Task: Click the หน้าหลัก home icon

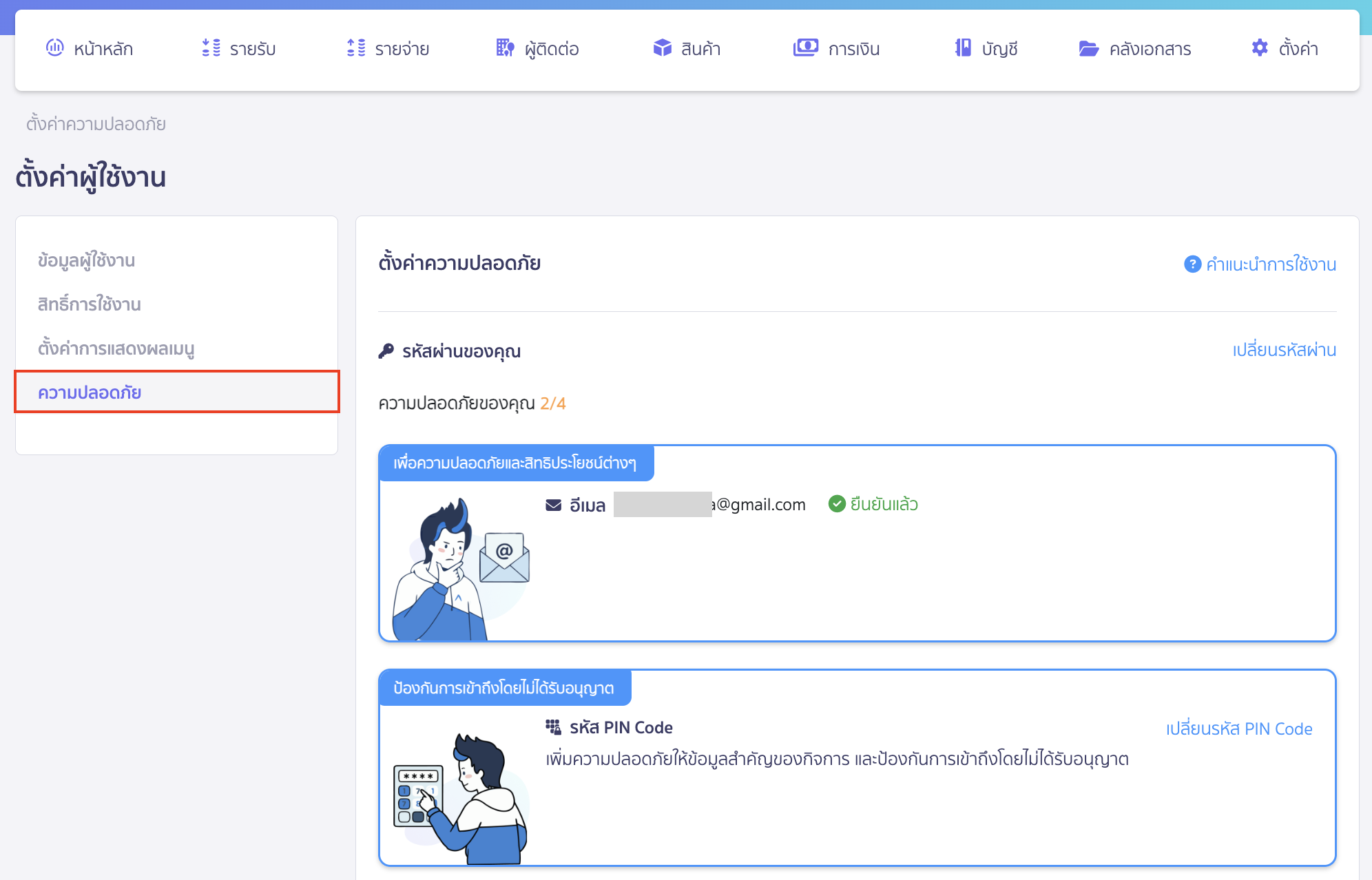Action: [x=55, y=48]
